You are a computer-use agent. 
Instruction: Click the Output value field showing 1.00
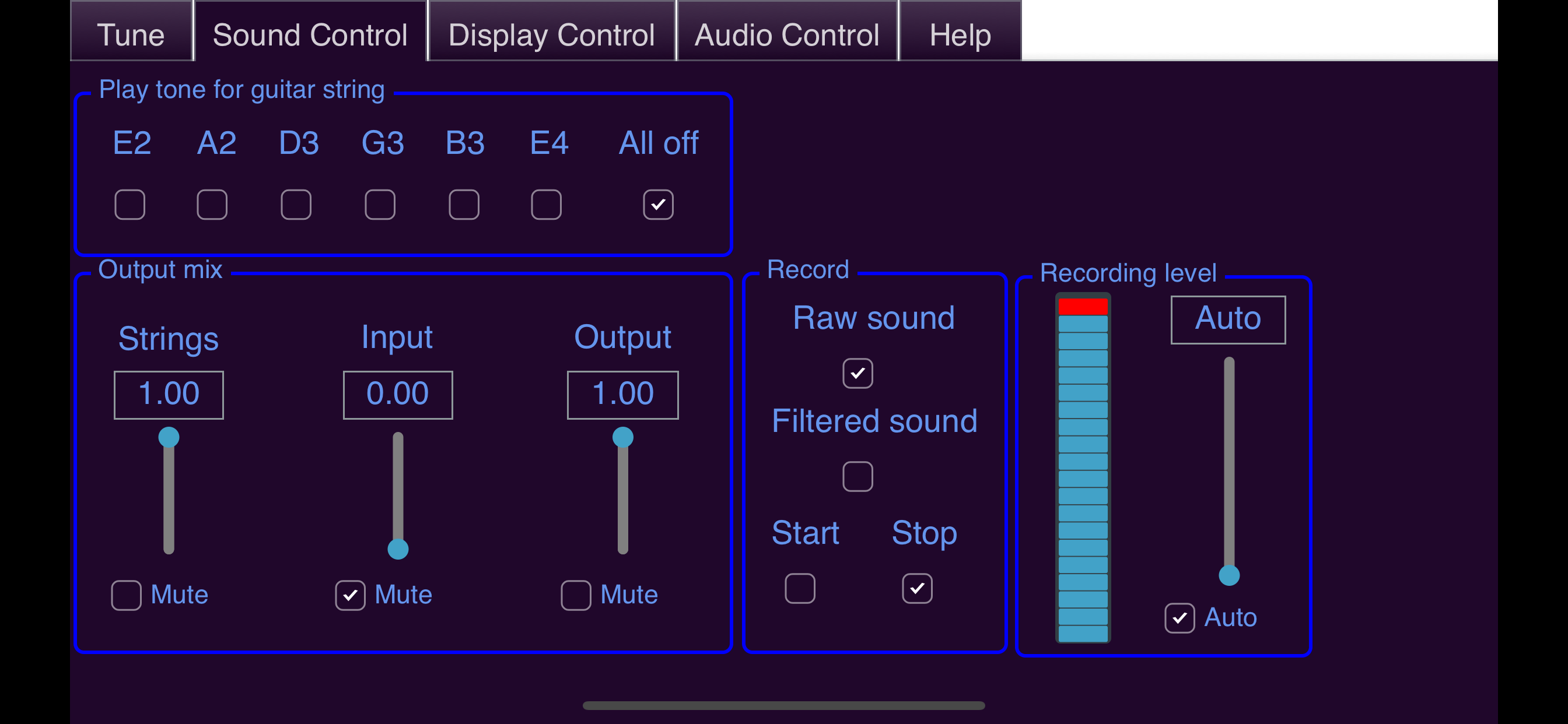pos(622,394)
